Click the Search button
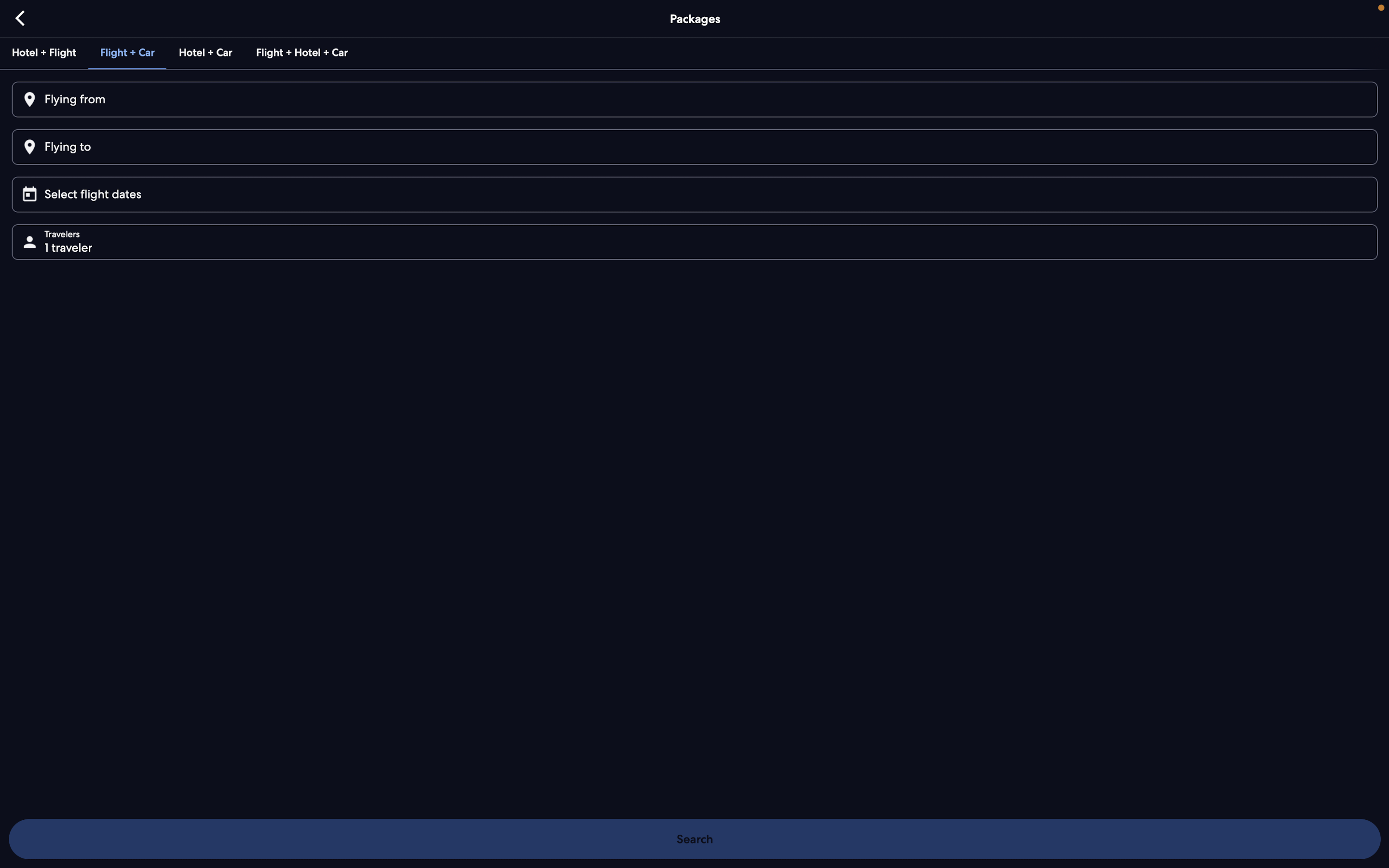This screenshot has width=1389, height=868. (694, 839)
